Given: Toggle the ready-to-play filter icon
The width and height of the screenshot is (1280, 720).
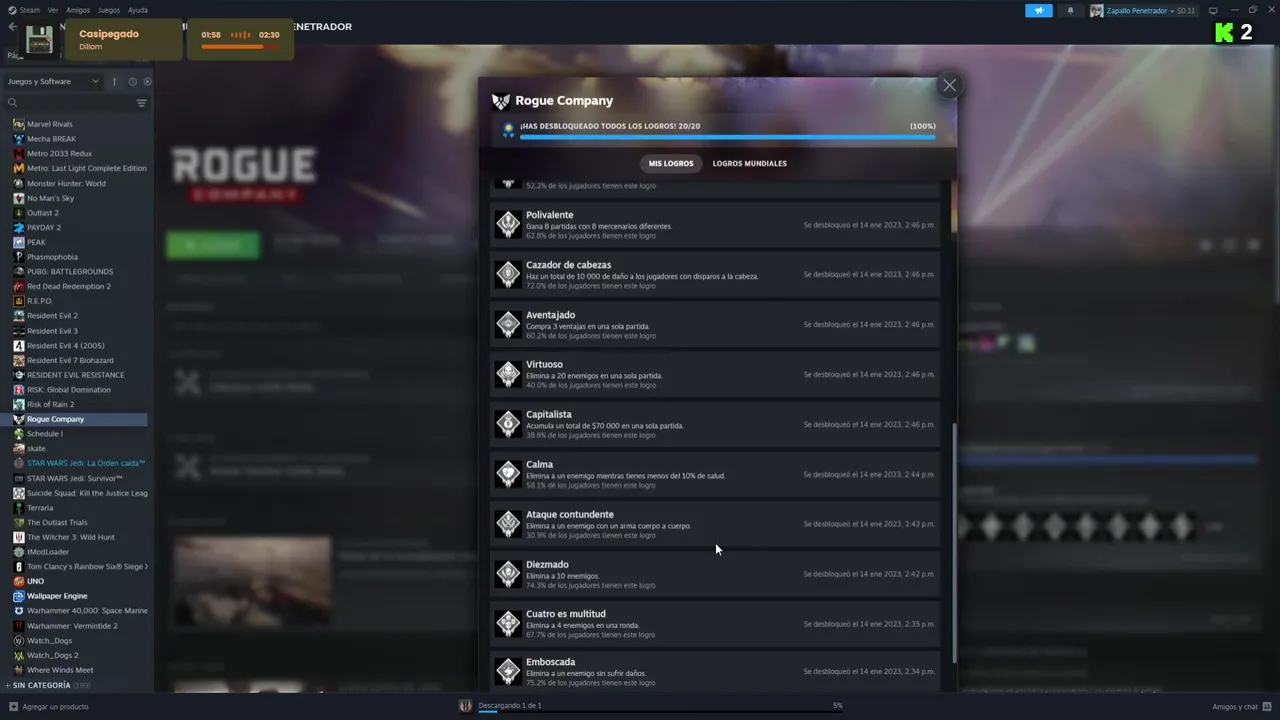Looking at the screenshot, I should tap(147, 81).
